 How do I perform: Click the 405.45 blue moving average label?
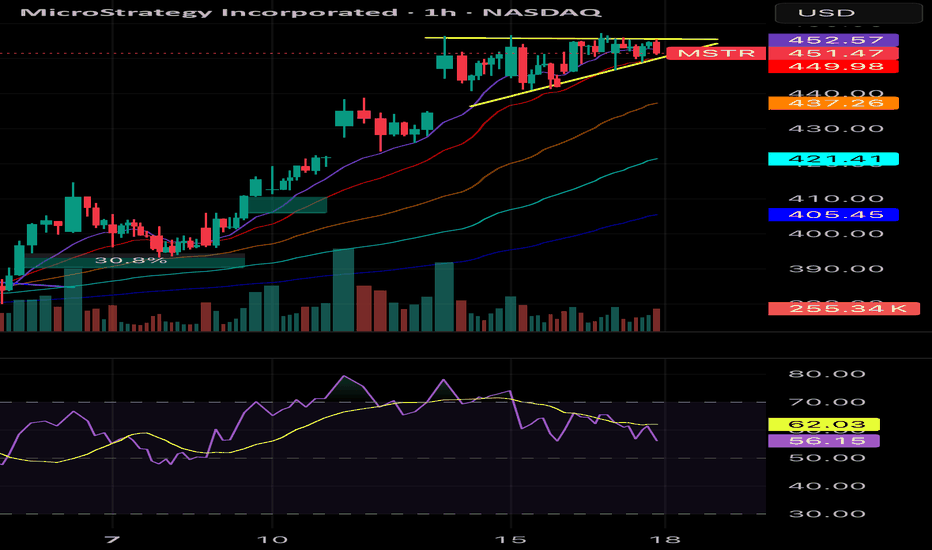tap(833, 214)
